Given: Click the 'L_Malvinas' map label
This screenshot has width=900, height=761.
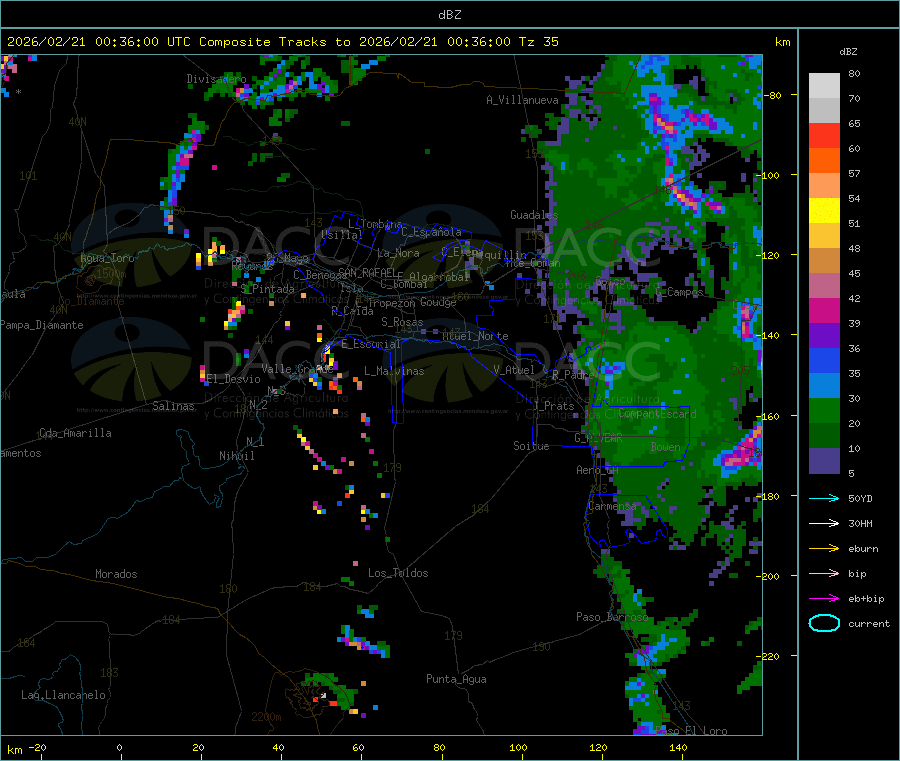Looking at the screenshot, I should 394,371.
